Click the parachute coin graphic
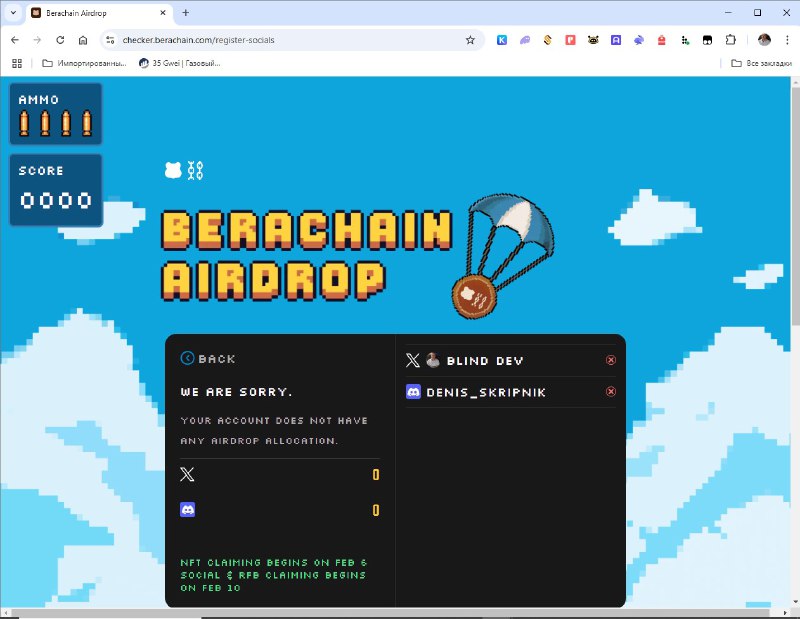The width and height of the screenshot is (800, 619). [x=503, y=255]
